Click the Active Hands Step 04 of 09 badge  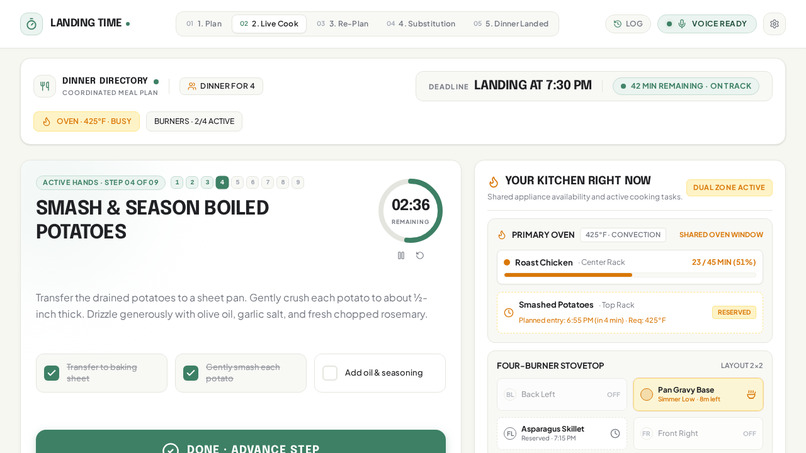(101, 182)
